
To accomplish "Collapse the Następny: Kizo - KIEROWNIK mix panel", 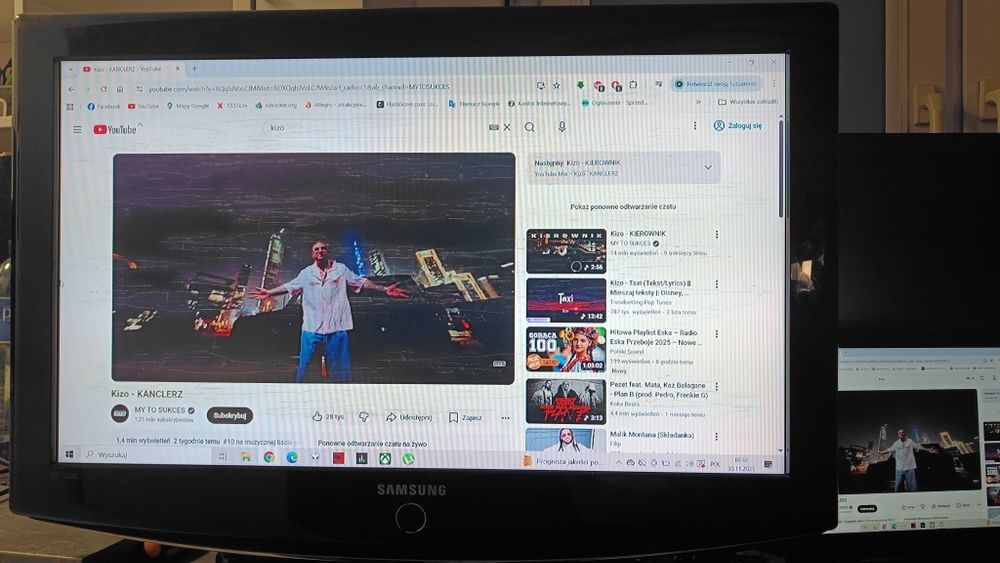I will coord(708,167).
